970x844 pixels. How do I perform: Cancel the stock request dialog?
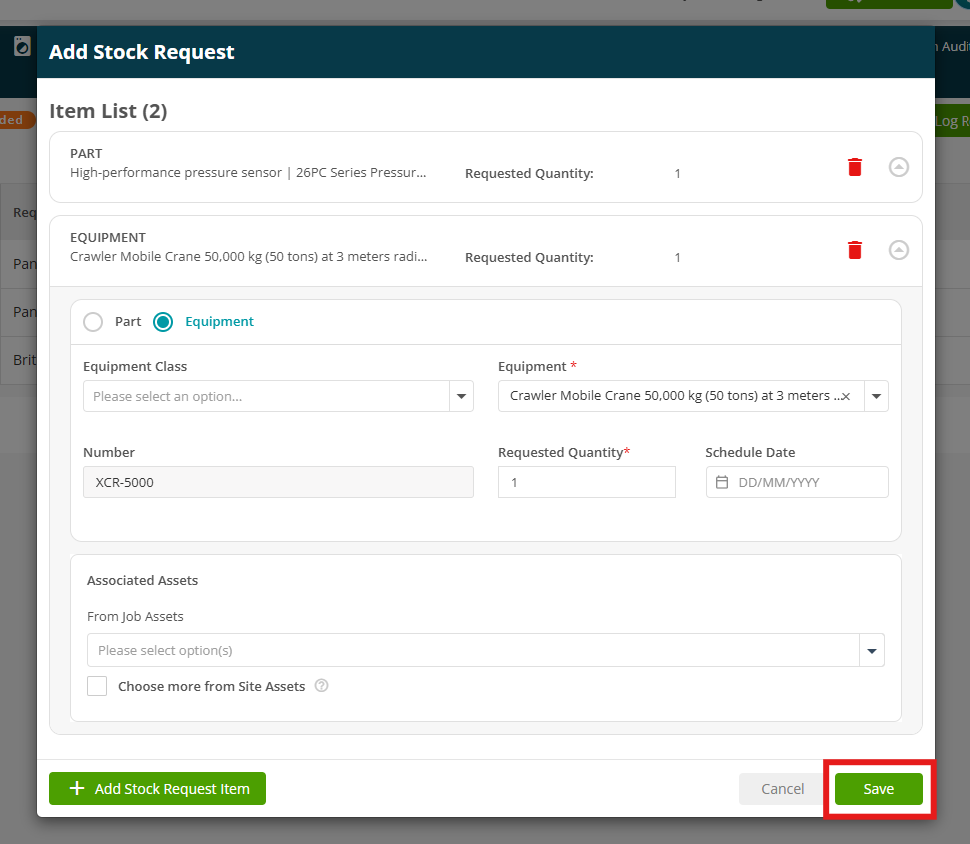[x=783, y=789]
